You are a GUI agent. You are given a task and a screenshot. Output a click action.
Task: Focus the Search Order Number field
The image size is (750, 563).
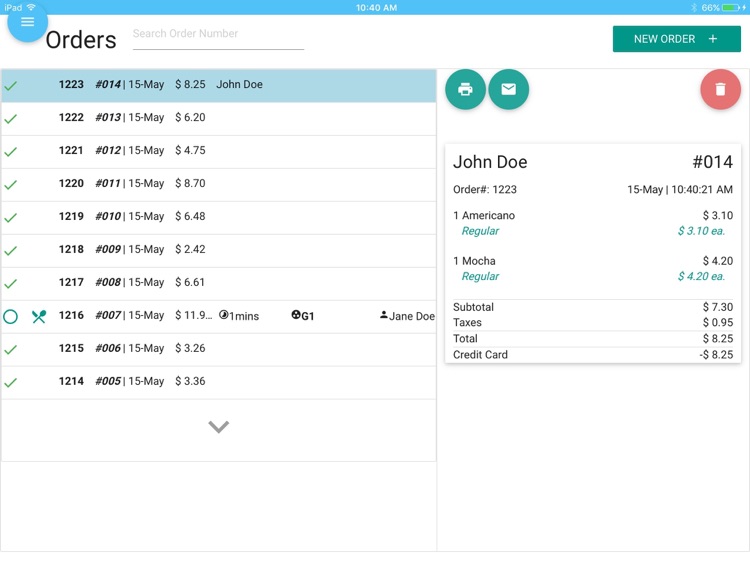(218, 36)
